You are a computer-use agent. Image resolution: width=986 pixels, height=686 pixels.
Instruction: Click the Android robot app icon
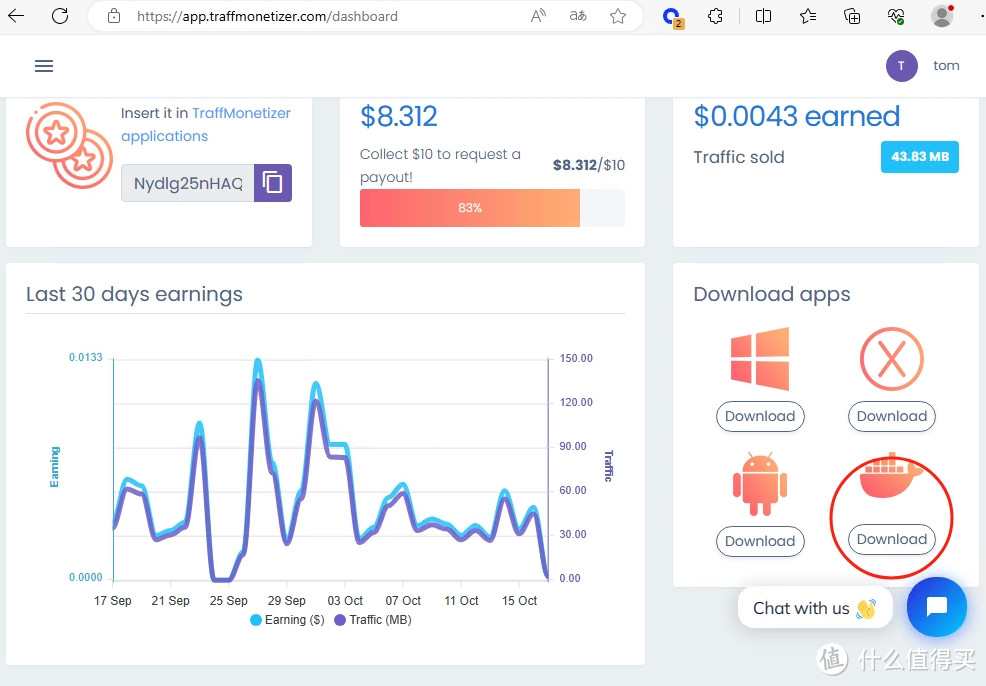[x=760, y=484]
